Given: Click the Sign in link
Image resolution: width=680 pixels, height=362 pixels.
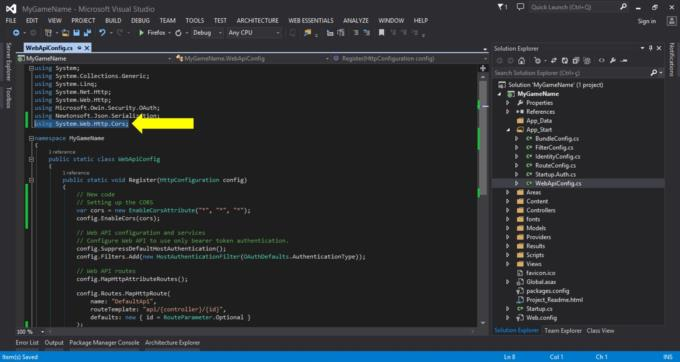Looking at the screenshot, I should (647, 21).
